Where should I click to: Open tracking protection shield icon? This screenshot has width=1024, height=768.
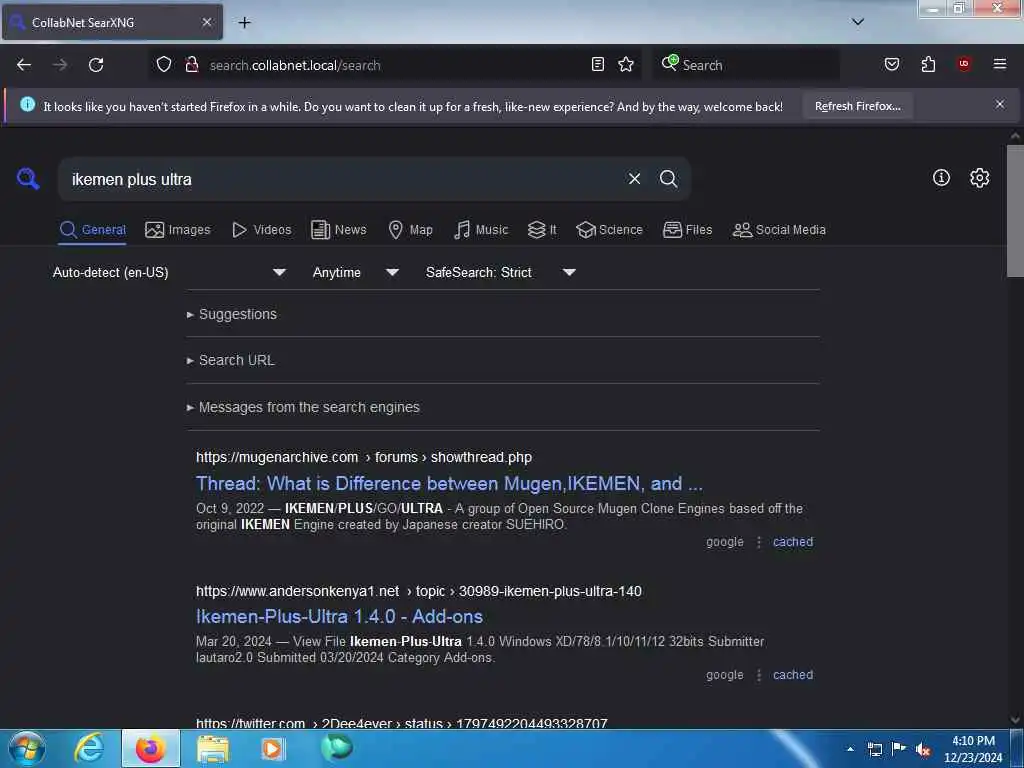tap(164, 65)
